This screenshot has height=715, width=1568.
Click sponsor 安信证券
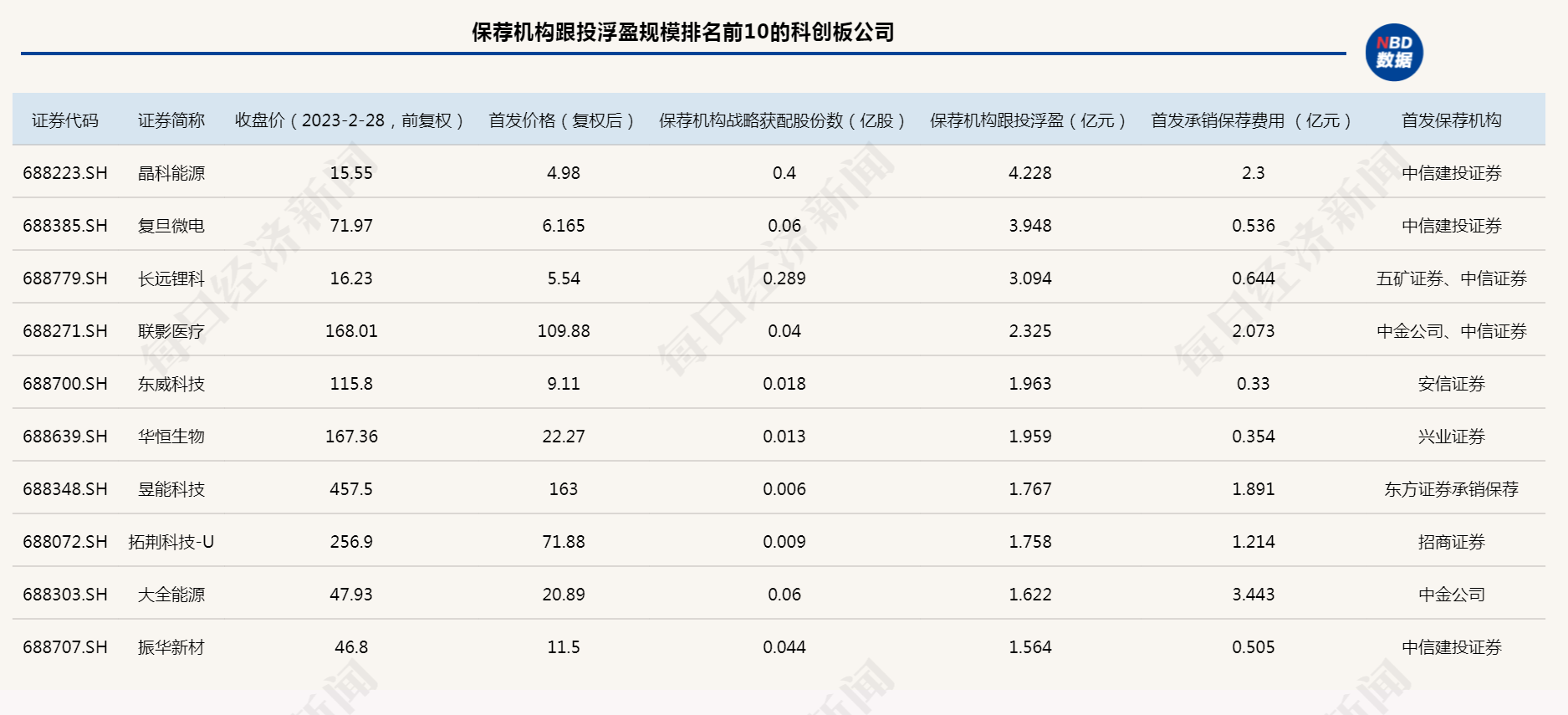(1452, 384)
